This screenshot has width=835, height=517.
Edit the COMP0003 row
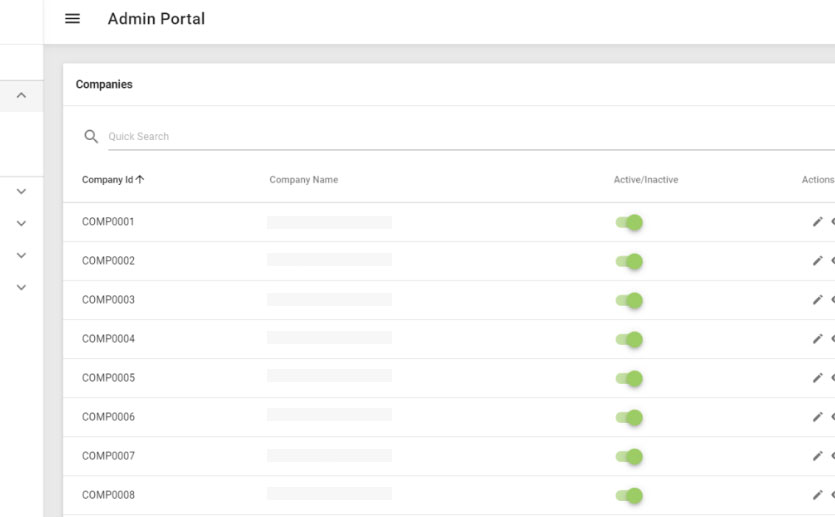click(817, 300)
